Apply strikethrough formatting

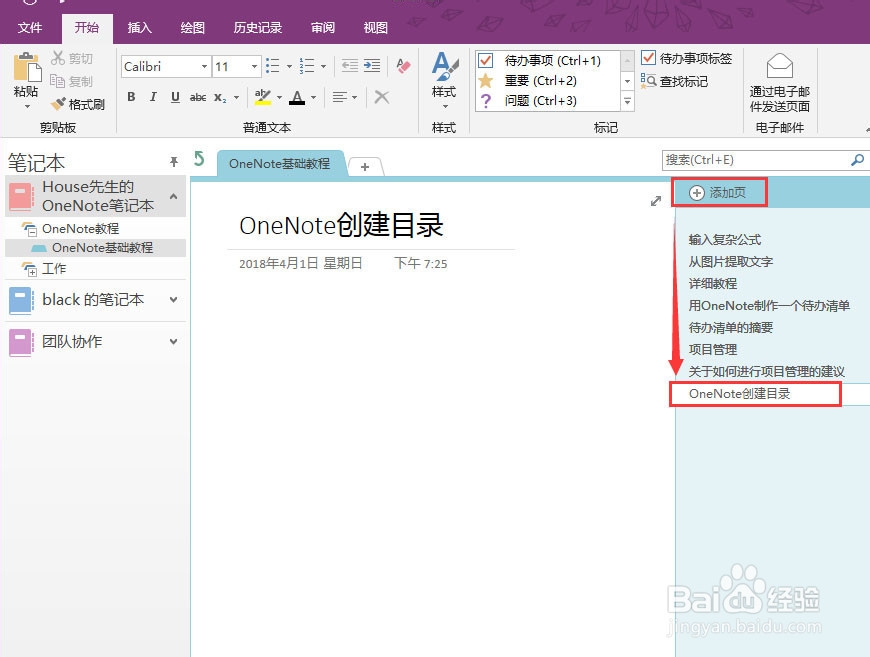tap(198, 98)
